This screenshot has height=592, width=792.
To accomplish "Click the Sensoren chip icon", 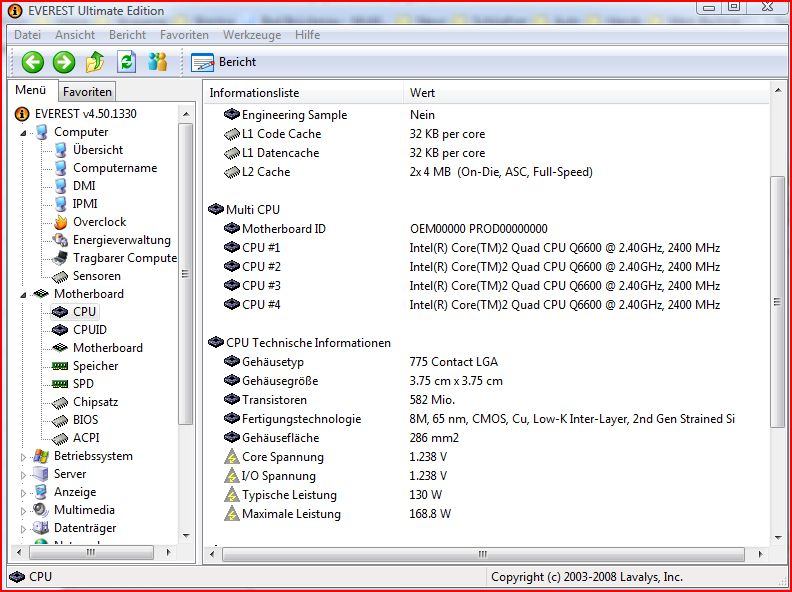I will point(60,276).
